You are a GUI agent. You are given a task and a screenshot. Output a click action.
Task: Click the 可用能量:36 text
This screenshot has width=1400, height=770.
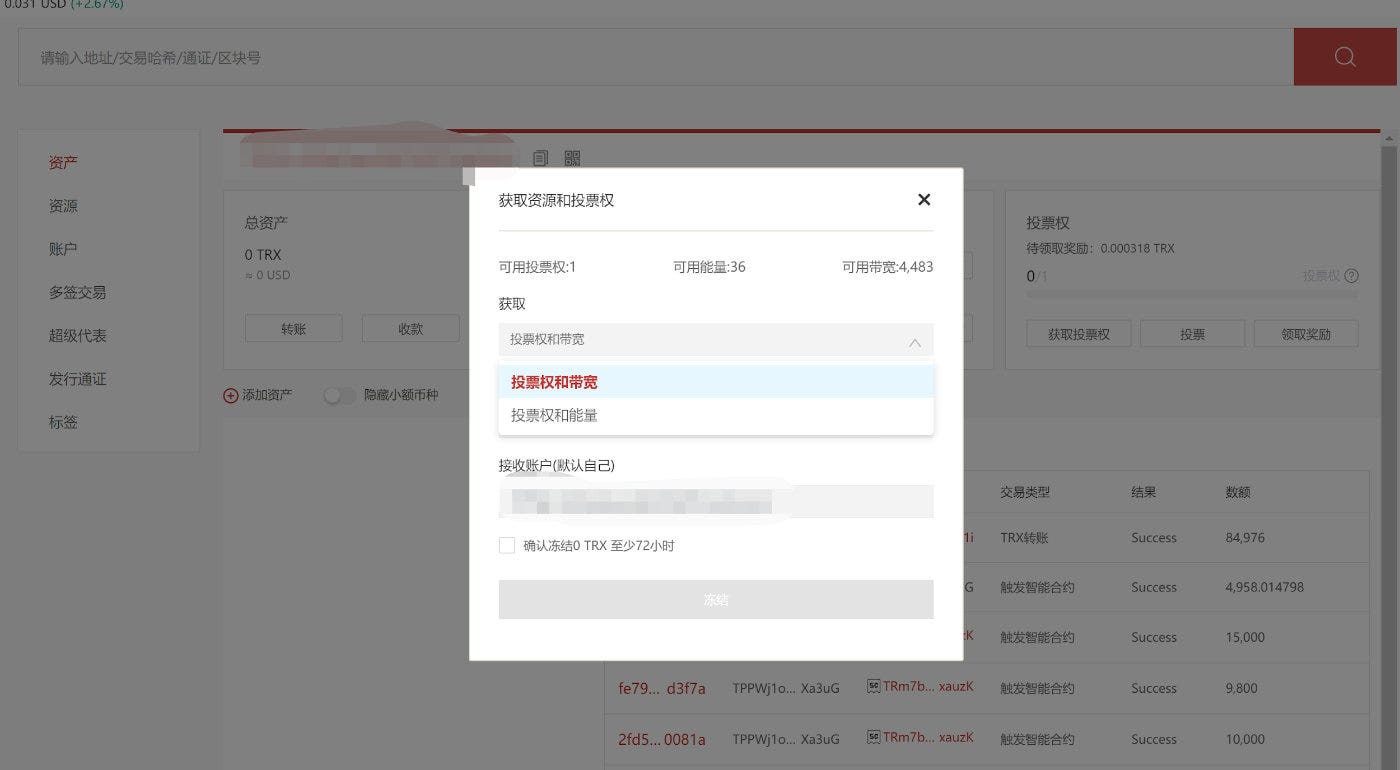tap(709, 267)
